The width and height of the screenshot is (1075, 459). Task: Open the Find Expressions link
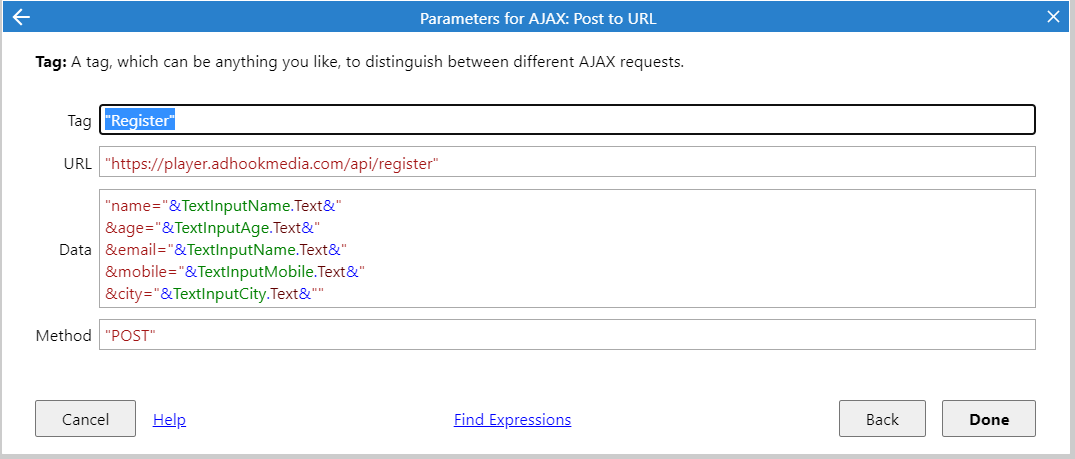(x=512, y=419)
